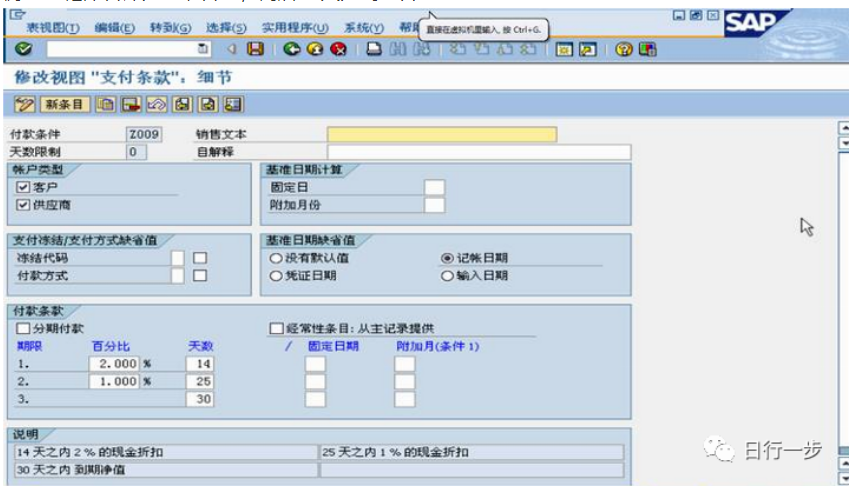Click the 冻结代码 input box
Screen dimensions: 854x487
pos(178,258)
